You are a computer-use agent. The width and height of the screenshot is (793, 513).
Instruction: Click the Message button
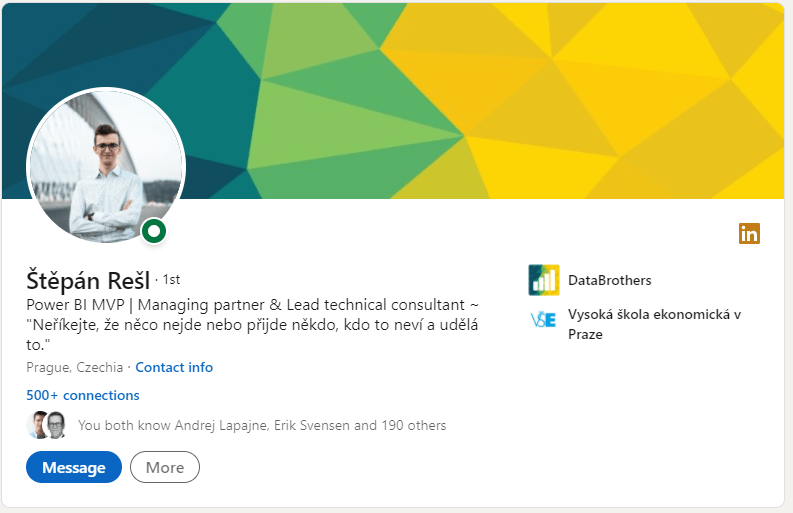(74, 467)
